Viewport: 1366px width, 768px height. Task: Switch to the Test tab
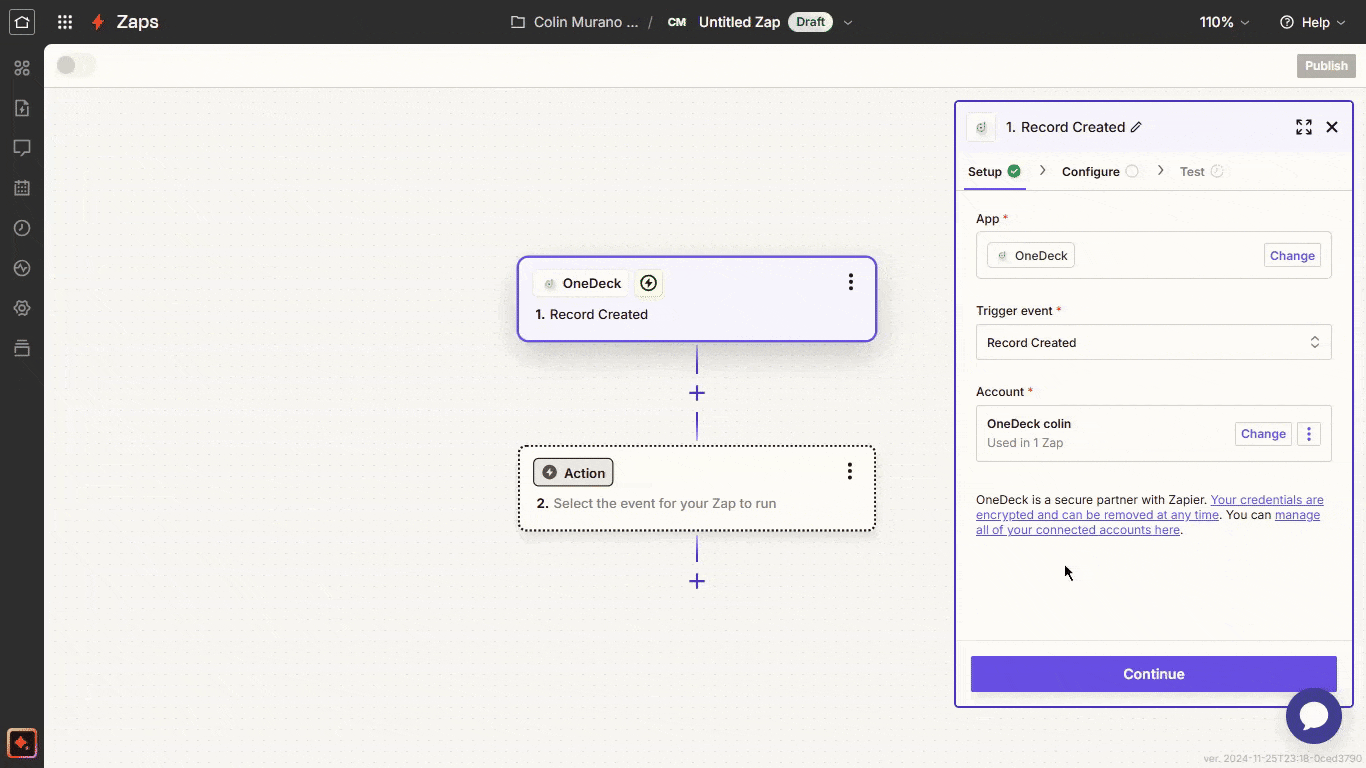tap(1202, 171)
